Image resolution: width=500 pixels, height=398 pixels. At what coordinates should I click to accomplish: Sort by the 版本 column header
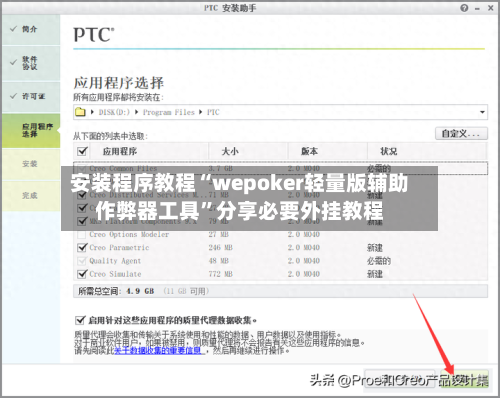(x=309, y=151)
